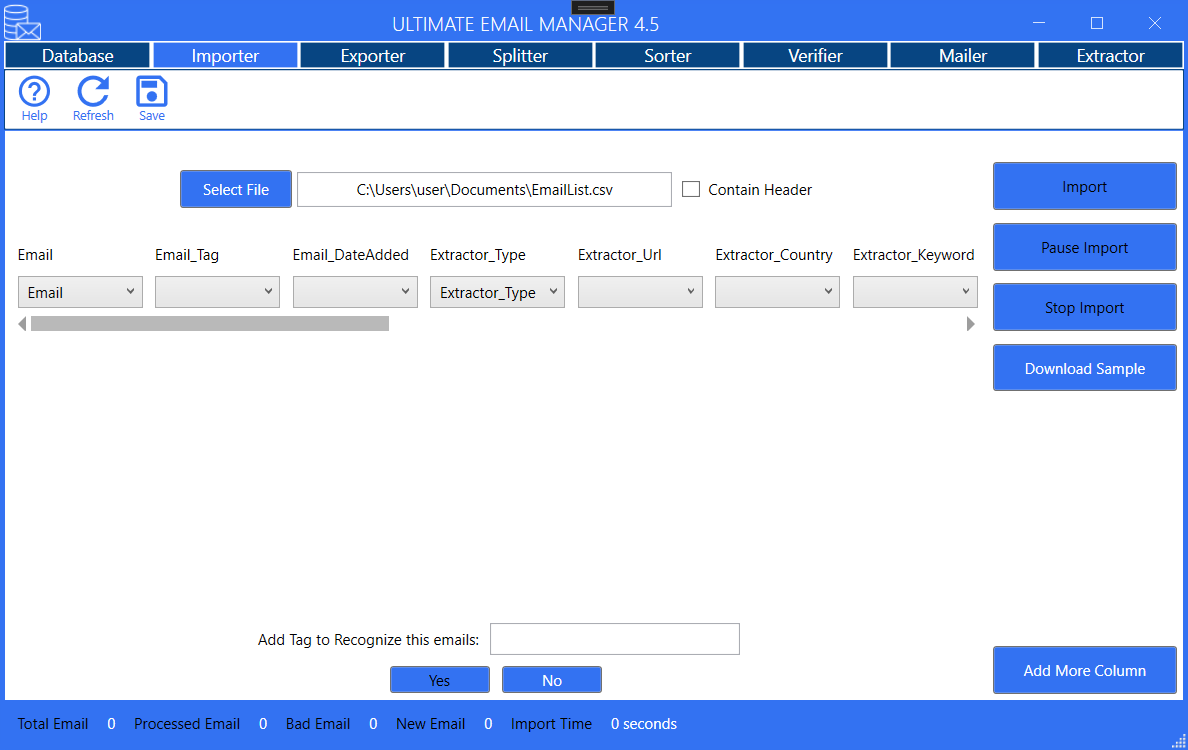Viewport: 1188px width, 750px height.
Task: Start importing with the Import button
Action: click(1084, 186)
